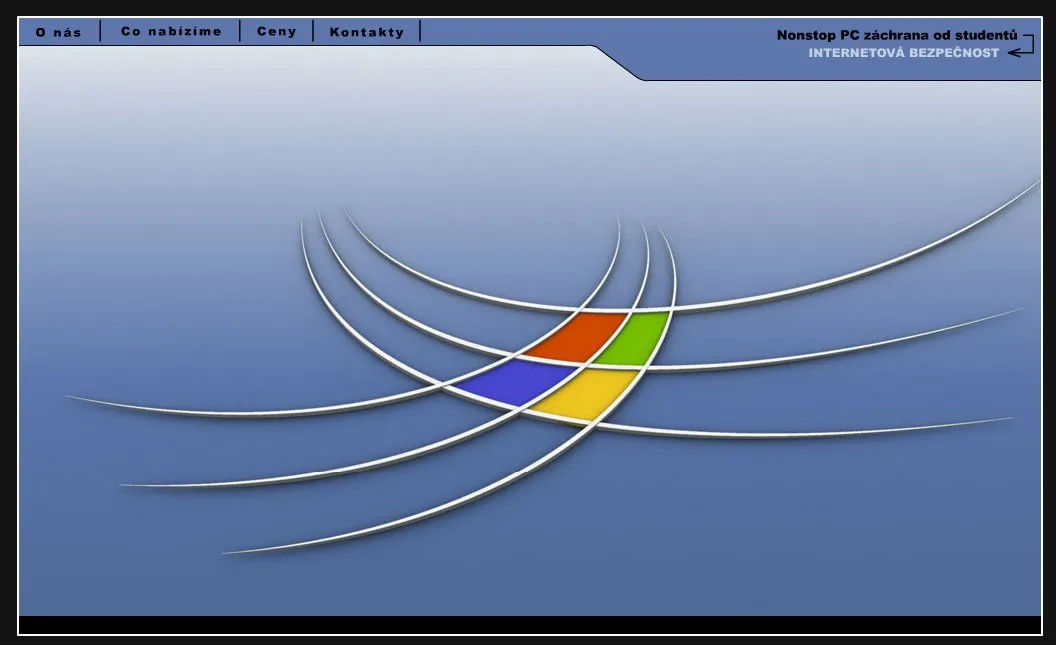The image size is (1056, 645).
Task: Open the INTERNETOVÁ BEZPEČNOST link
Action: click(x=903, y=53)
